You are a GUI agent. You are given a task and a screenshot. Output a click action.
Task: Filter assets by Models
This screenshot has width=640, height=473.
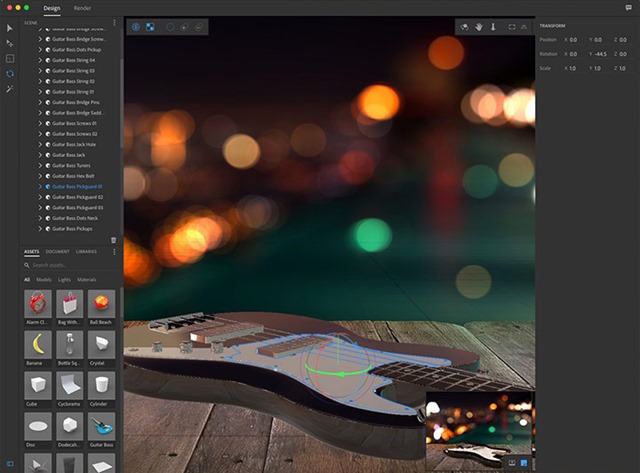(44, 280)
